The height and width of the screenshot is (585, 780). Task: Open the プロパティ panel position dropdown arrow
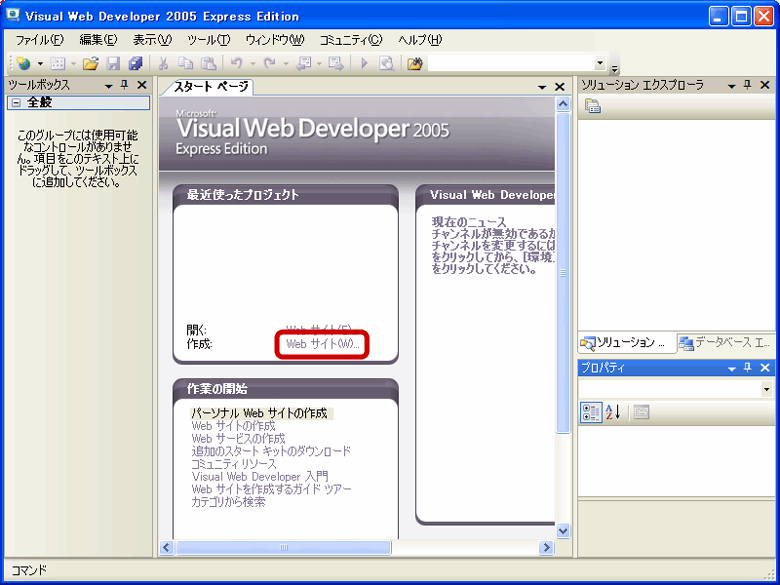tap(731, 368)
